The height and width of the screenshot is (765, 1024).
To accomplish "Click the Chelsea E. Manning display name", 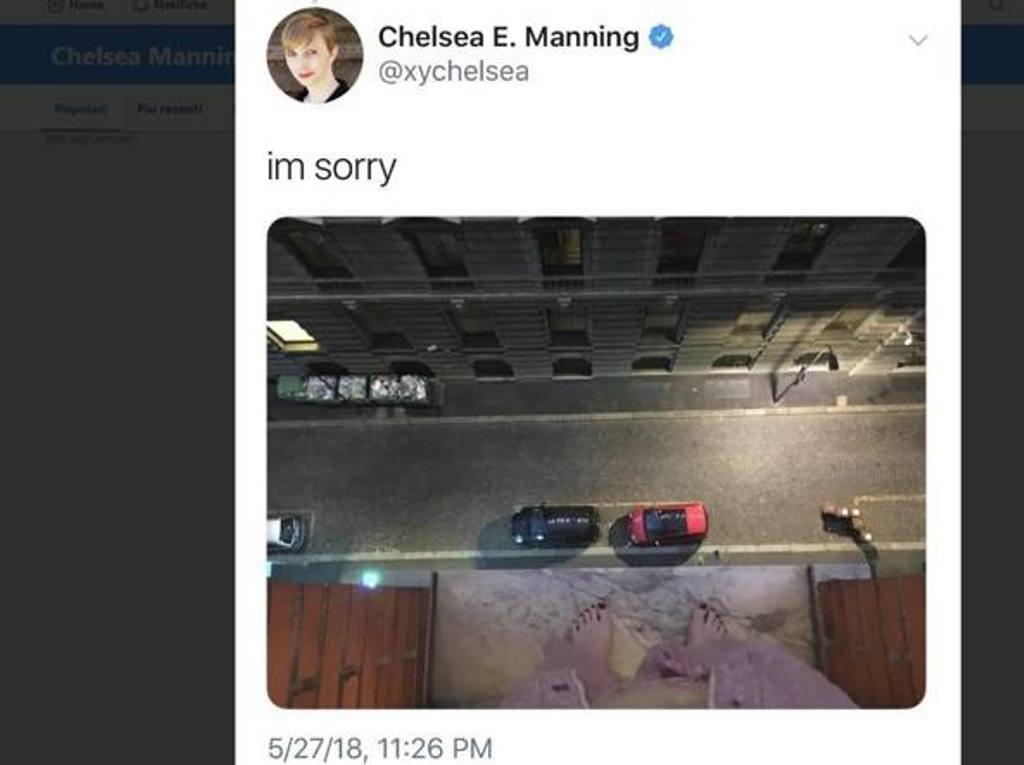I will 508,37.
